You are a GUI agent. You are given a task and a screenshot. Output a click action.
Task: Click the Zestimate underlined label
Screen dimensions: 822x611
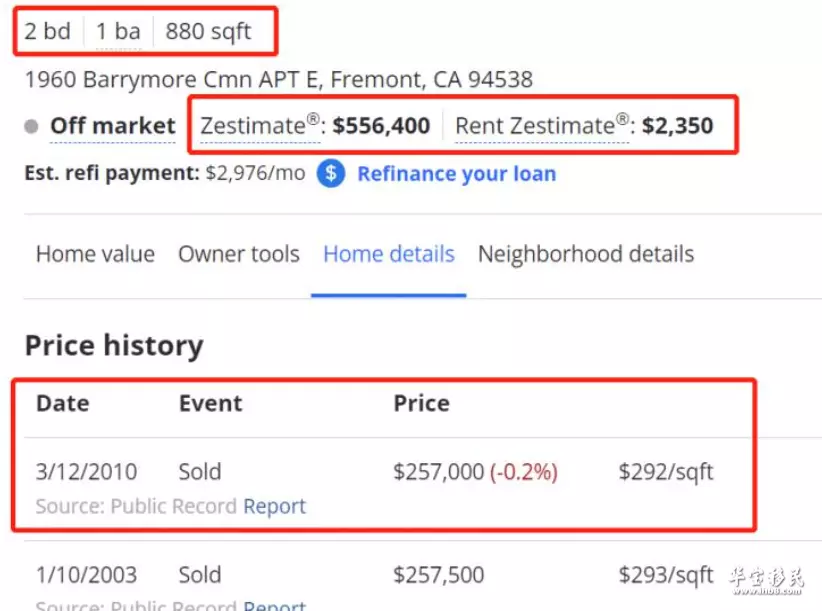click(260, 126)
